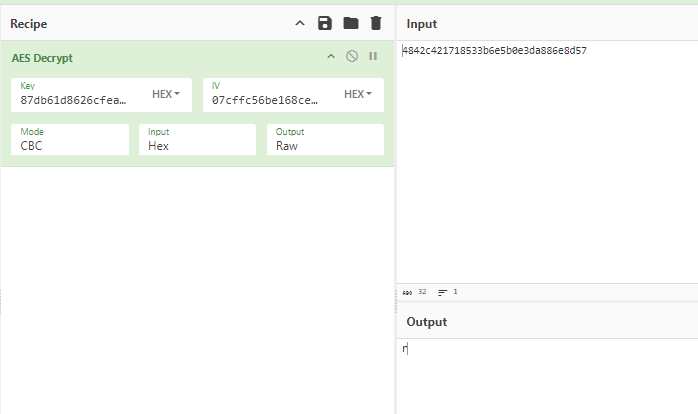This screenshot has height=414, width=698.
Task: Set a breakpoint on AES Decrypt
Action: [373, 56]
